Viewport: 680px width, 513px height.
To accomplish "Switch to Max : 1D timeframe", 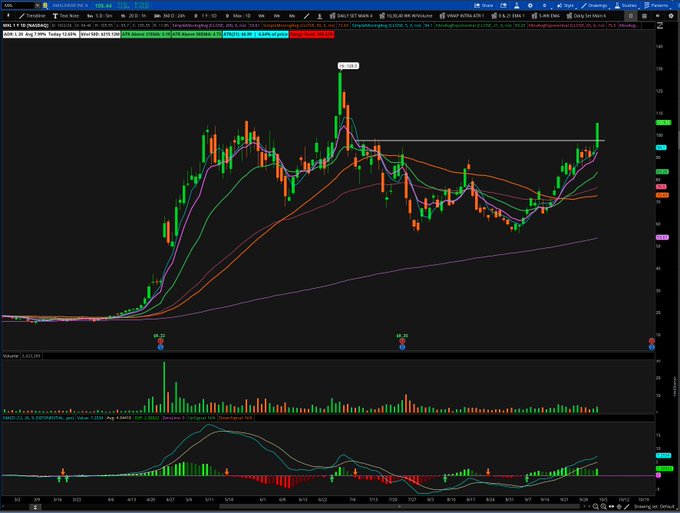I will click(238, 16).
